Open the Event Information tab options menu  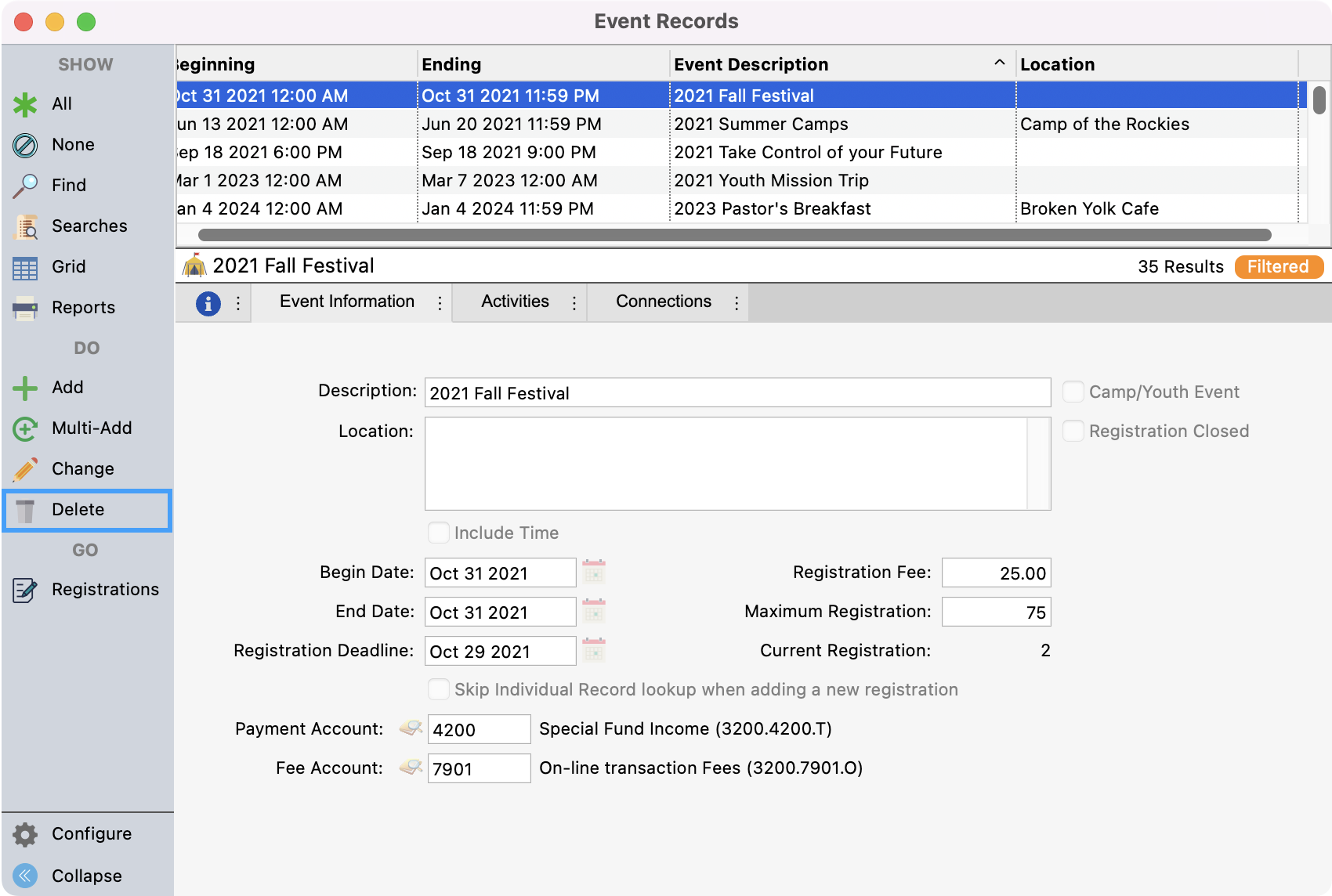[440, 303]
